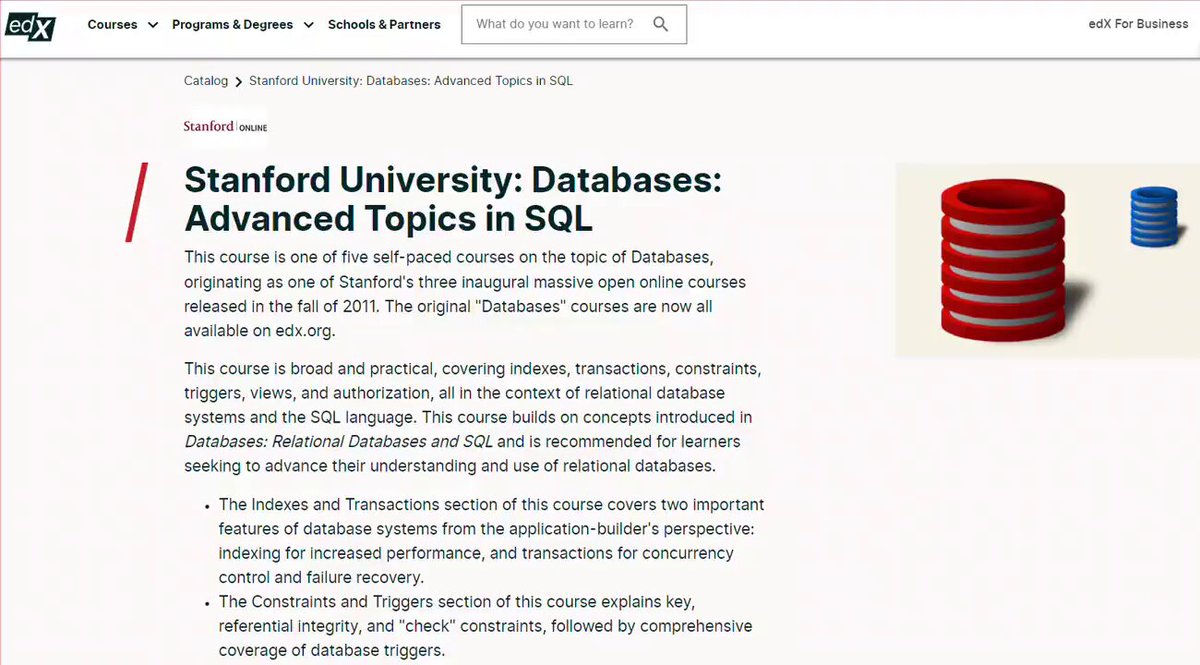Screen dimensions: 1200x665
Task: Click the Stanford Online logo
Action: [225, 127]
